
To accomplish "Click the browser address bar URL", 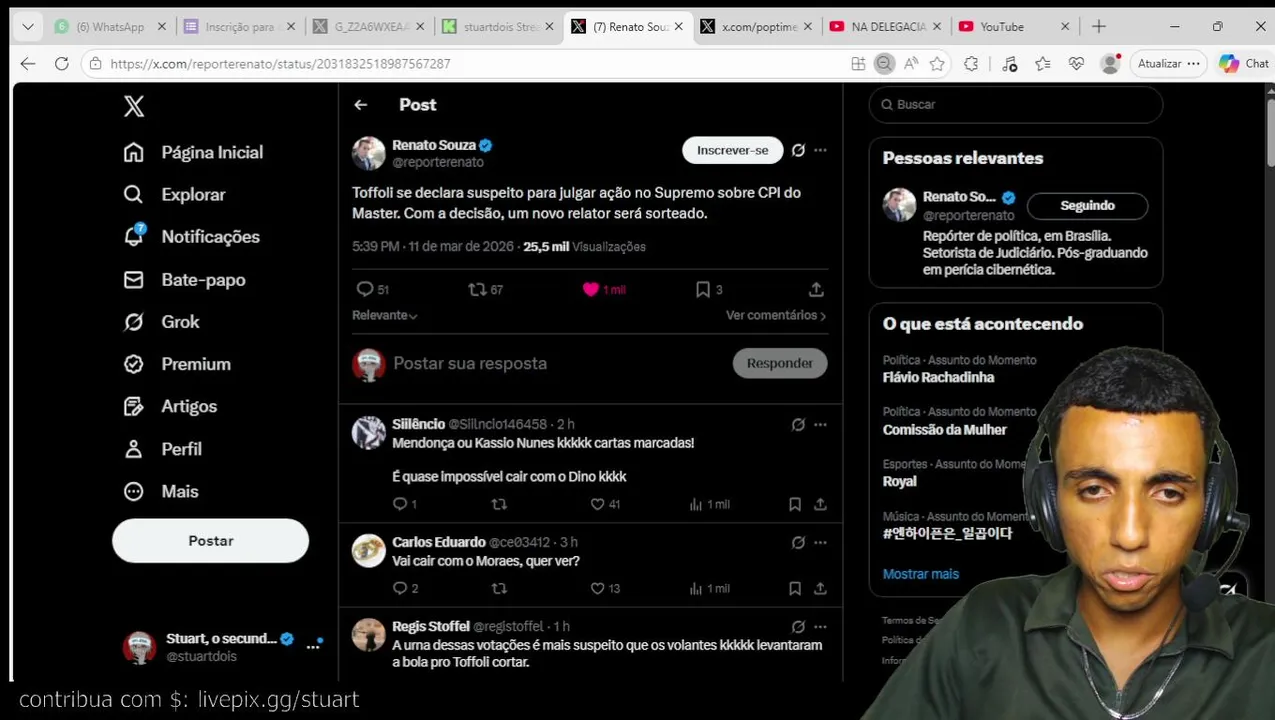I will pyautogui.click(x=280, y=63).
